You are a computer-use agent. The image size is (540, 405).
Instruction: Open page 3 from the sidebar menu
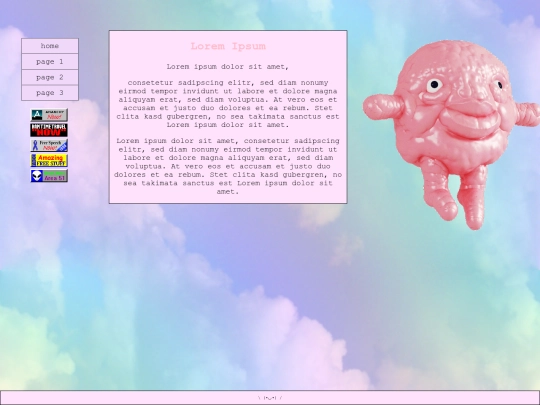(x=50, y=93)
